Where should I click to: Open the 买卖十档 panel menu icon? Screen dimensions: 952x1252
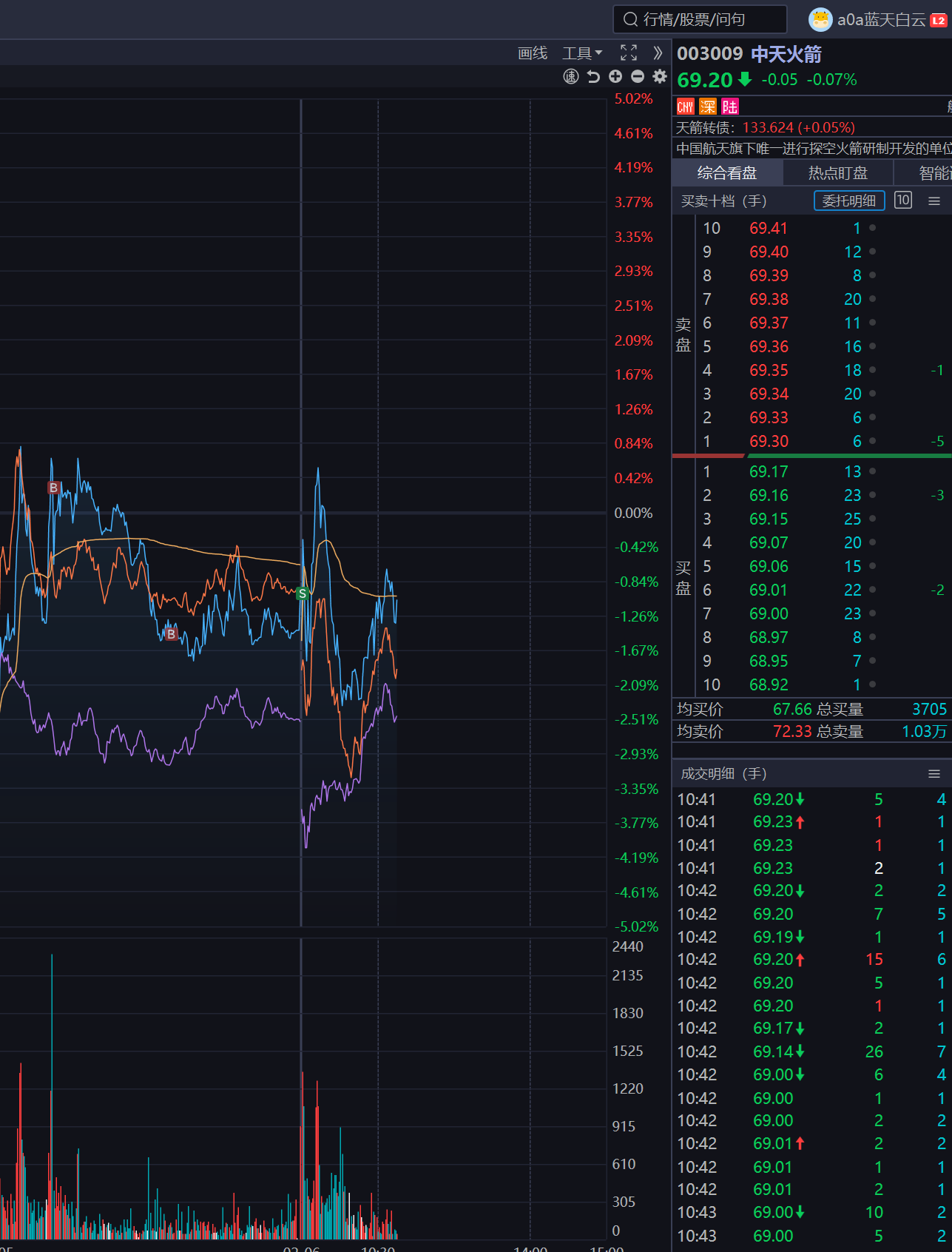pos(934,201)
